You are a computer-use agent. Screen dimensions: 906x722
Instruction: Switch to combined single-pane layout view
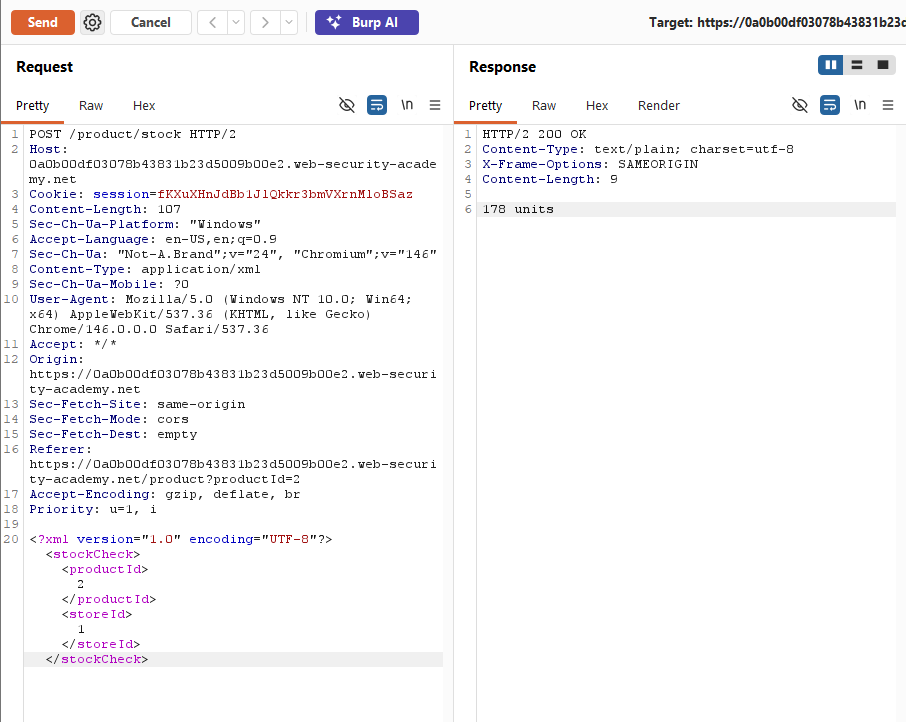pos(883,65)
